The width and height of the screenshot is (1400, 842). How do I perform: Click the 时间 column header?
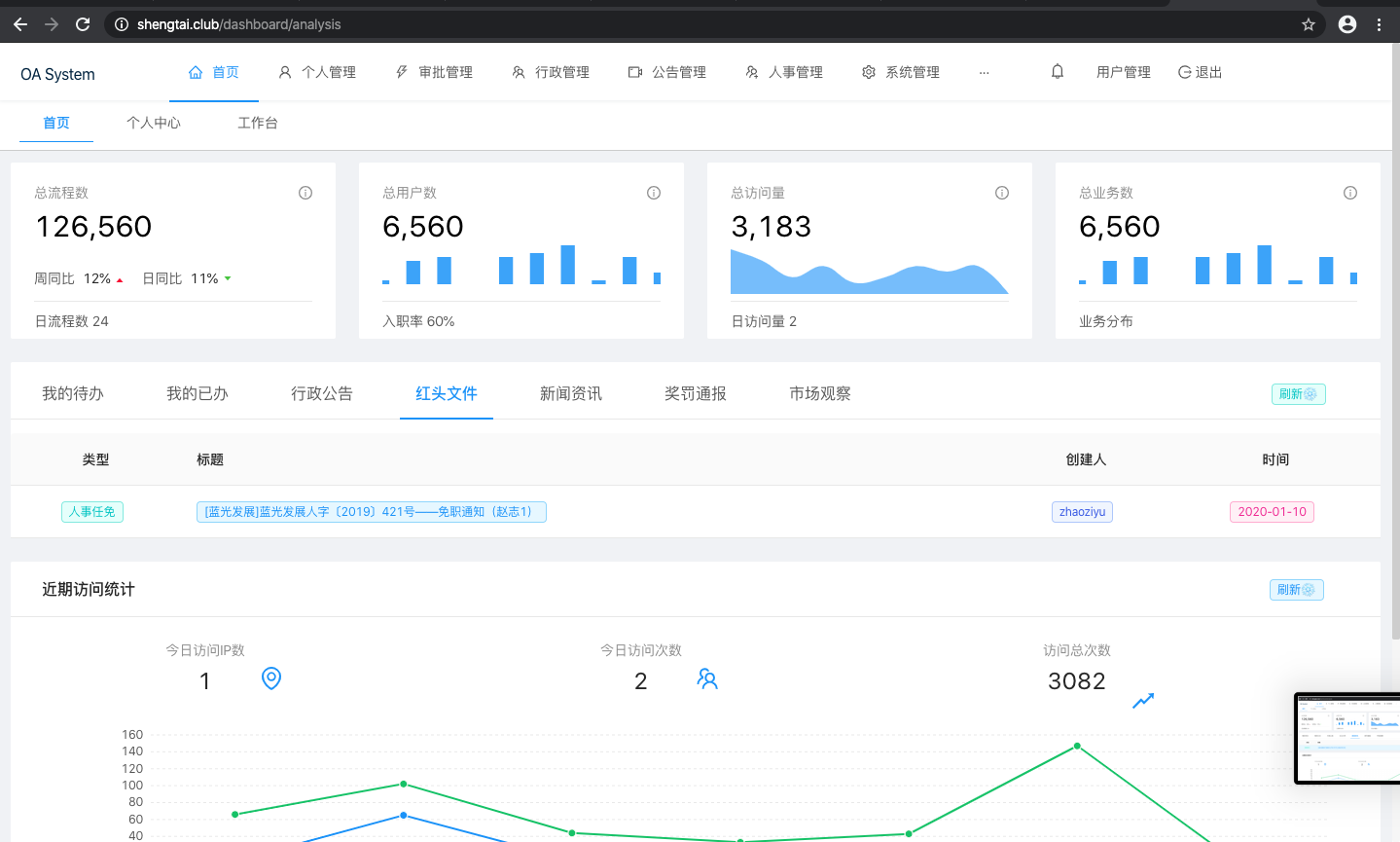point(1275,459)
